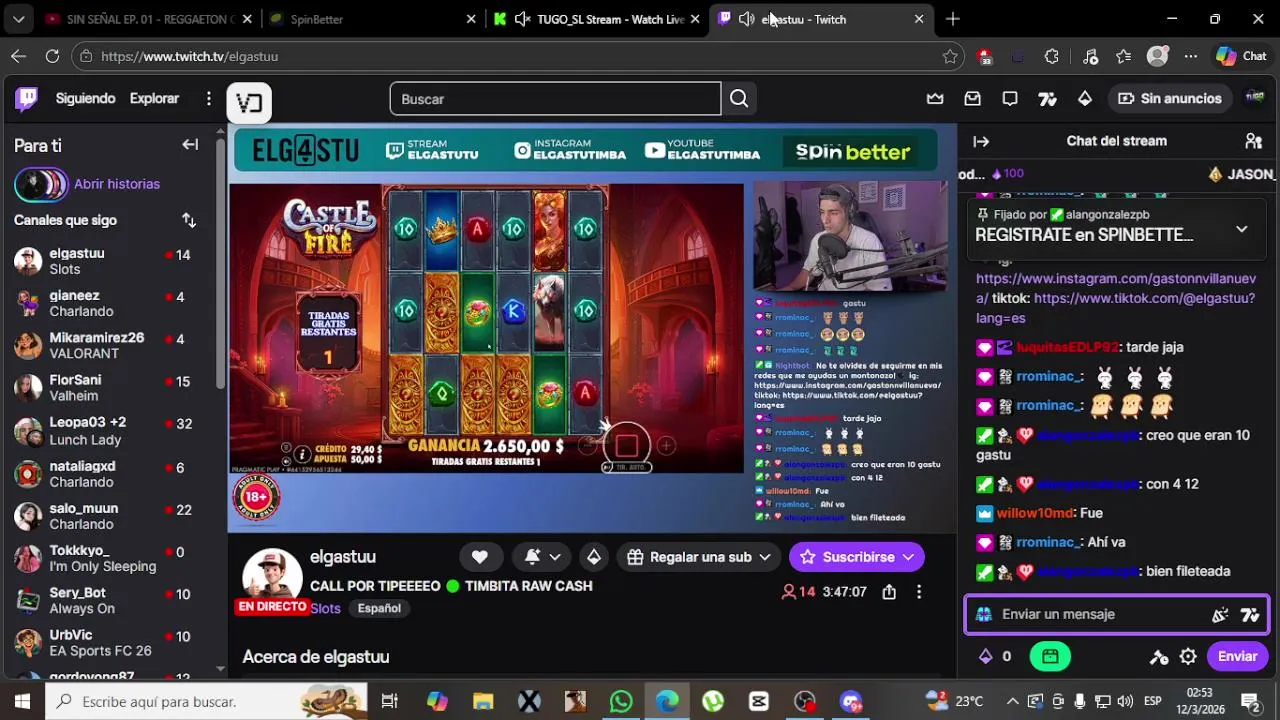Open a new browser tab
Viewport: 1280px width, 720px height.
952,19
